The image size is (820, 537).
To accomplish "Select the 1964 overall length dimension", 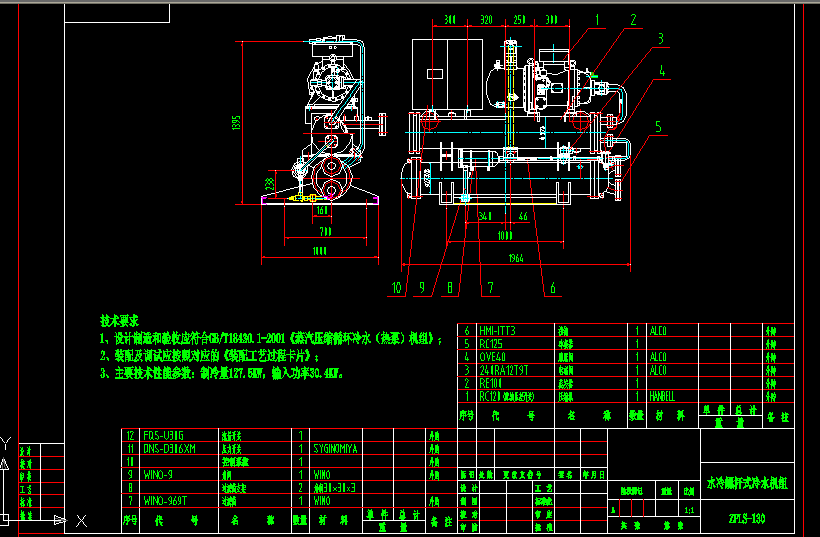I will 516,258.
